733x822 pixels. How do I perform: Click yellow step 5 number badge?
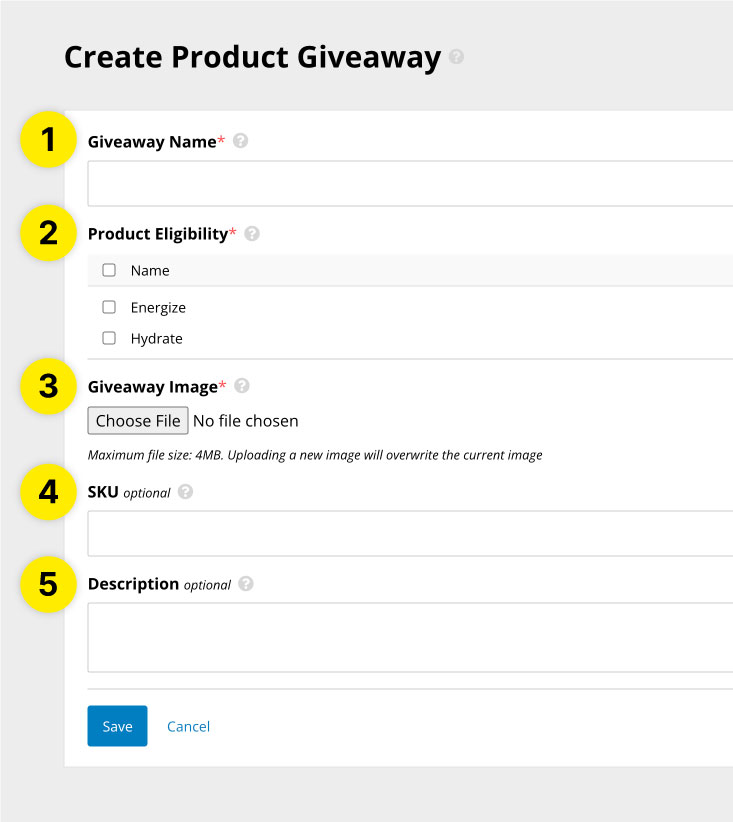[48, 584]
